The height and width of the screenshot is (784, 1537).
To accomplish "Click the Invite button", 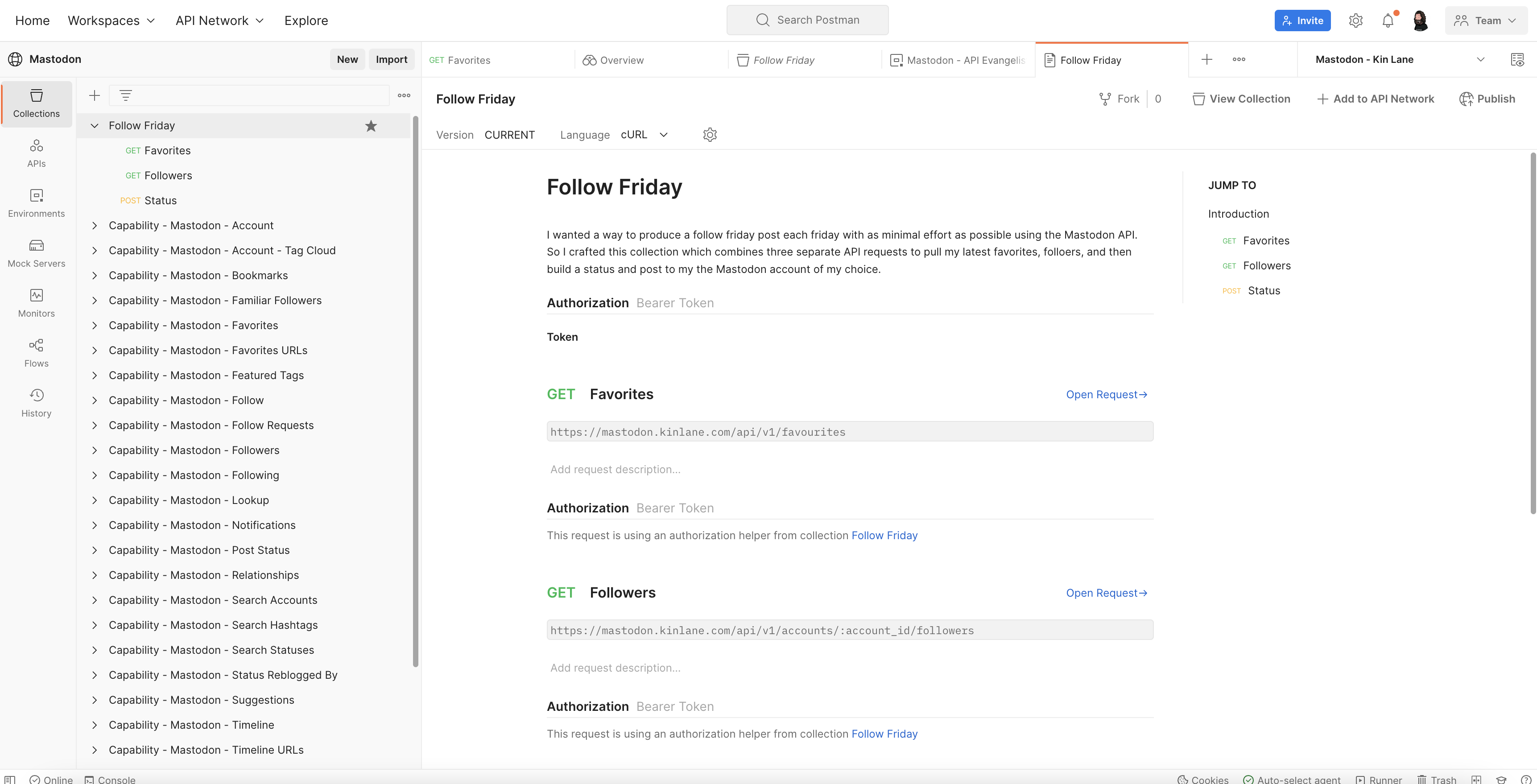I will (1302, 20).
